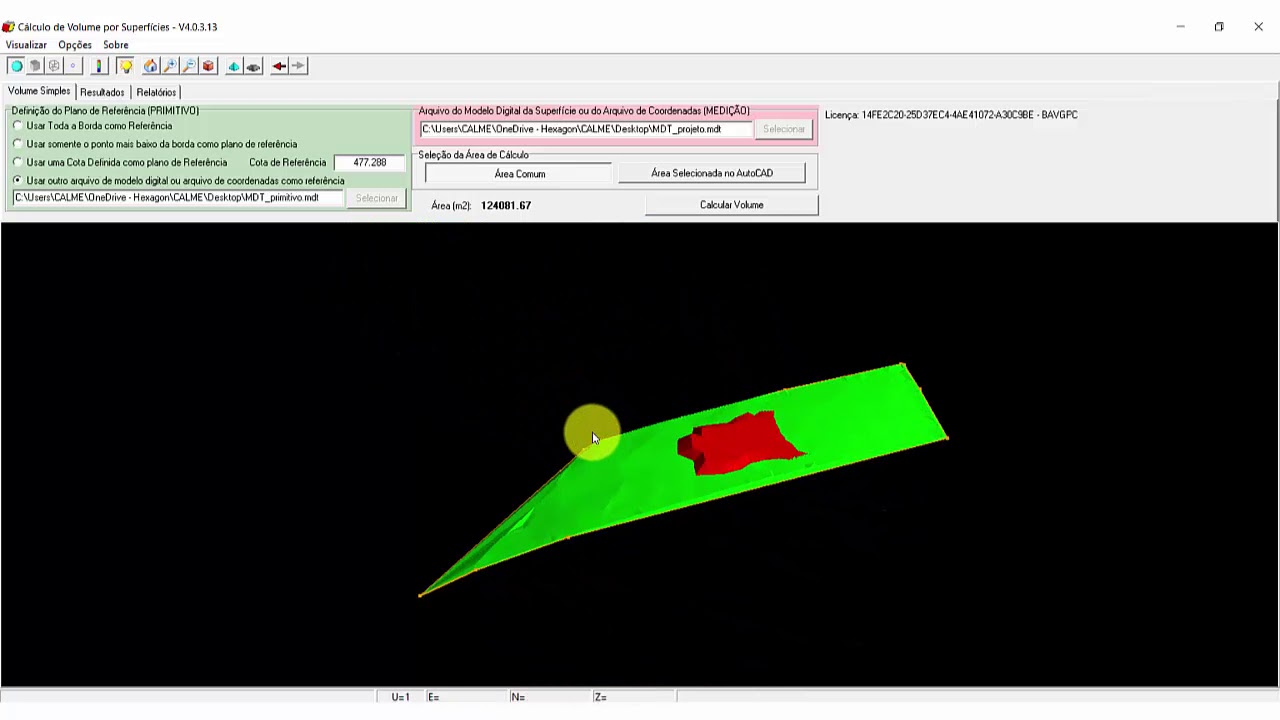Select 'Usar outro arquivo de modelo digital' option
This screenshot has height=720, width=1280.
pos(179,181)
